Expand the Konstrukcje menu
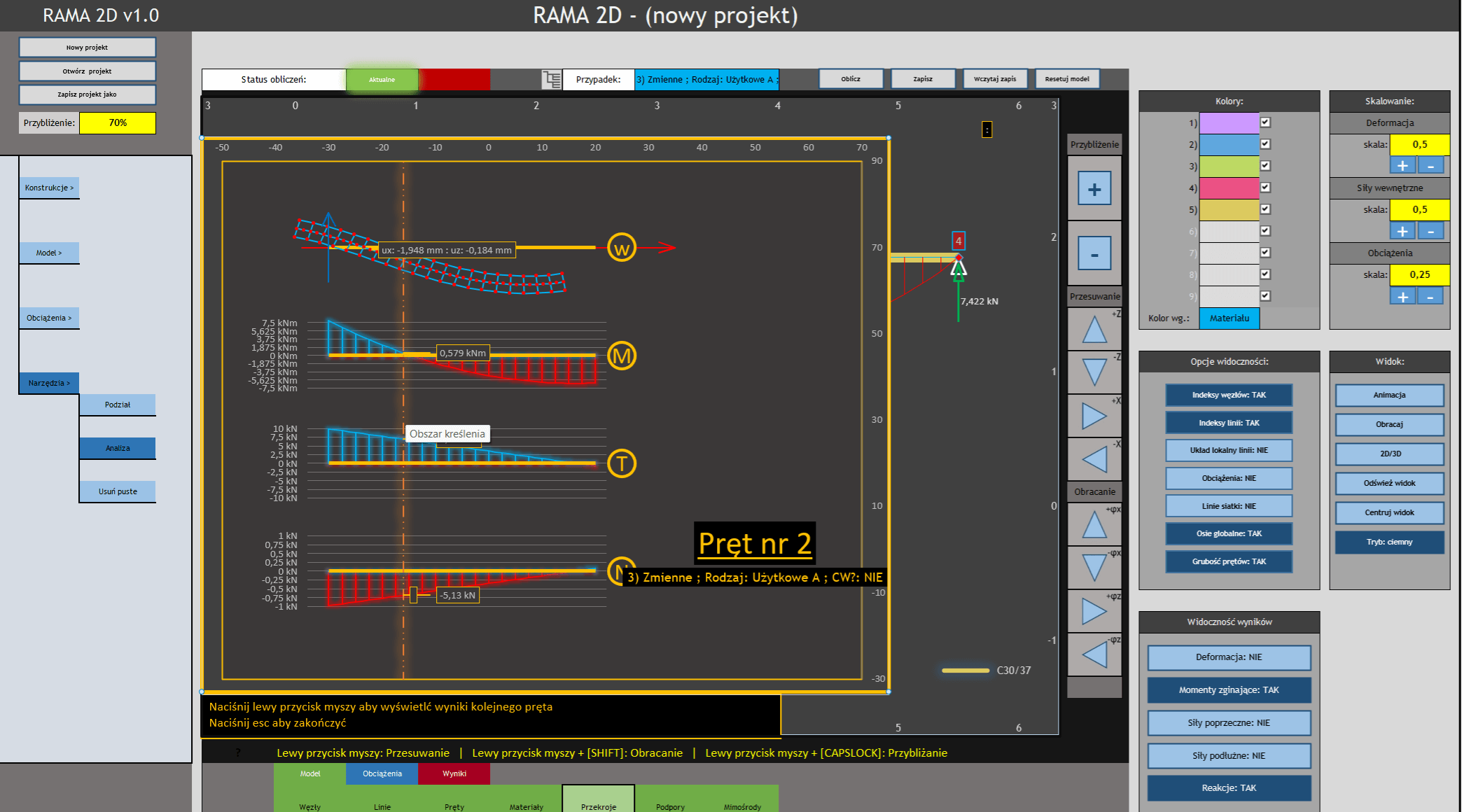Image resolution: width=1462 pixels, height=812 pixels. click(x=49, y=188)
